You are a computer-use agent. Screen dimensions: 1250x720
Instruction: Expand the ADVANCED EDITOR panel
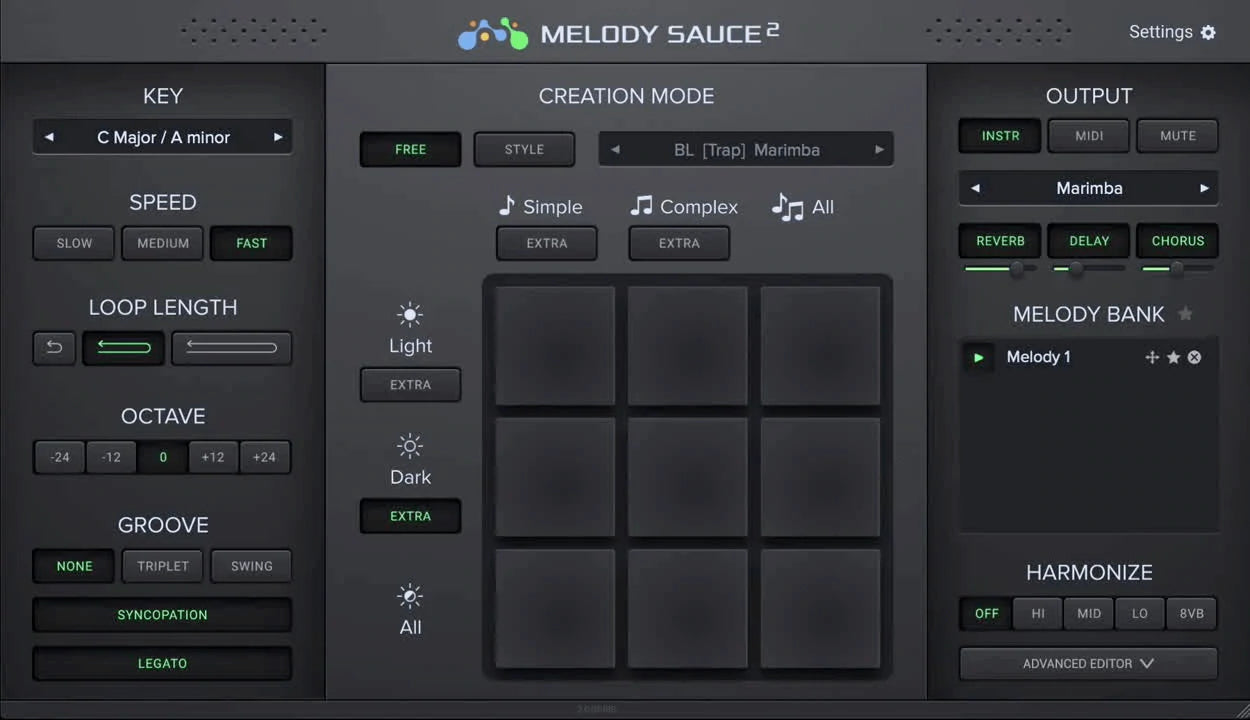[x=1088, y=663]
